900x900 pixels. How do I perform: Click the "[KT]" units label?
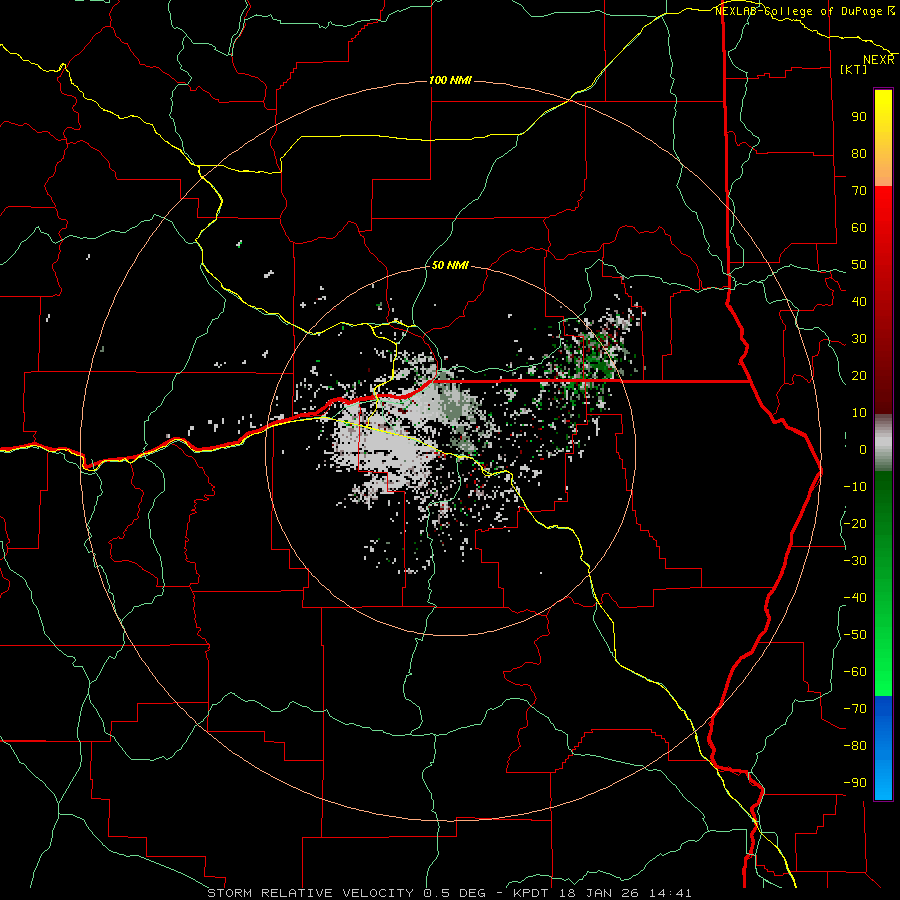click(x=854, y=69)
